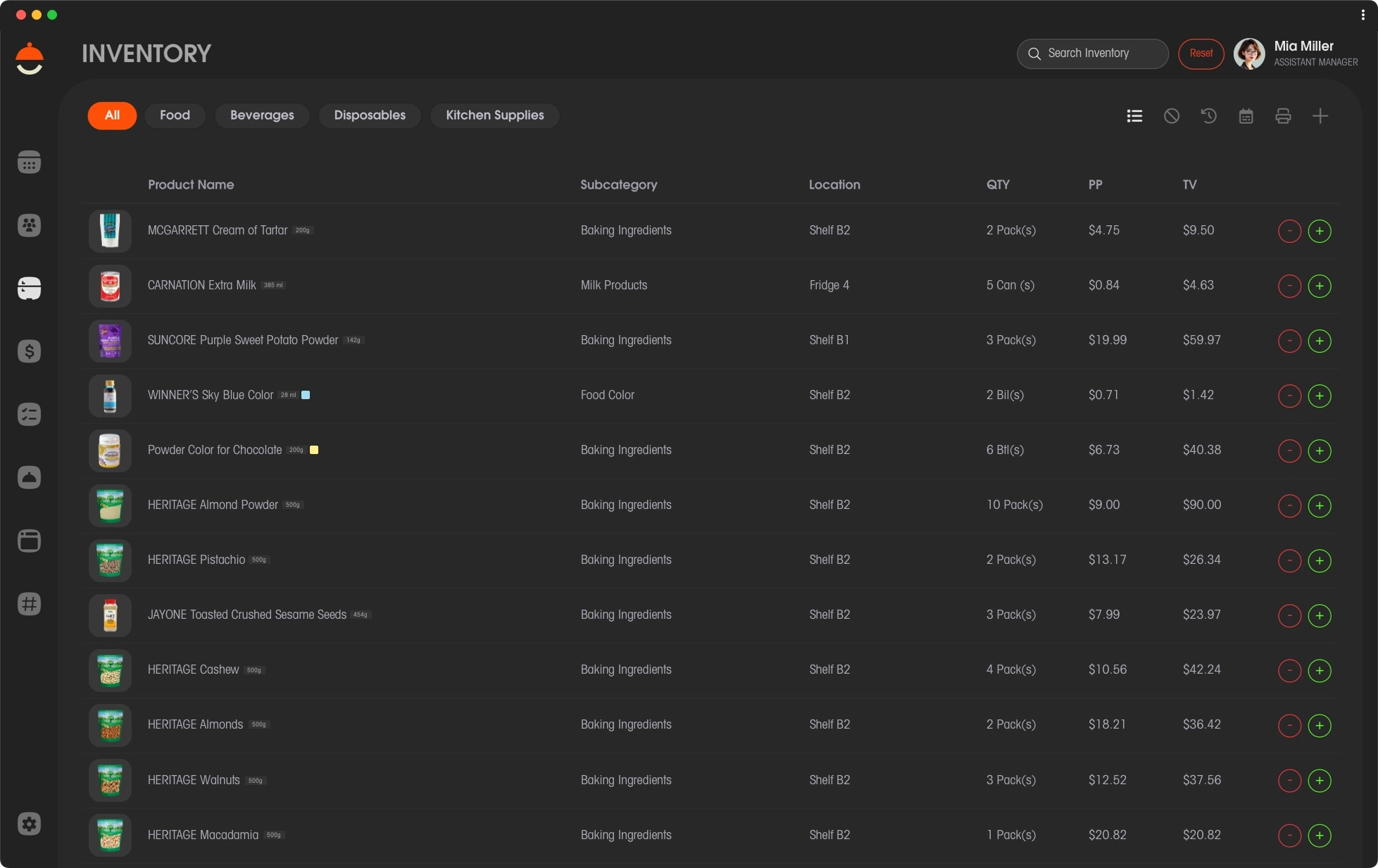The width and height of the screenshot is (1378, 868).
Task: Print inventory with printer icon
Action: coord(1283,116)
